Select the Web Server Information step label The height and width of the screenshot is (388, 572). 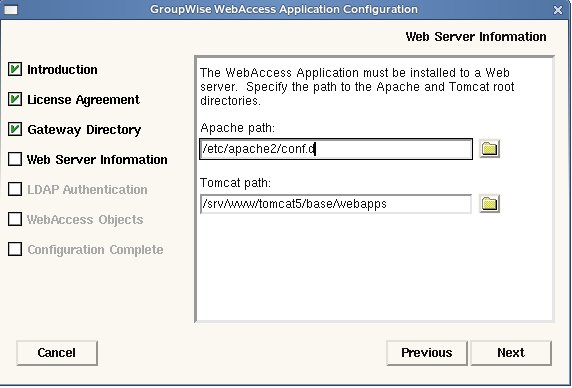click(97, 159)
